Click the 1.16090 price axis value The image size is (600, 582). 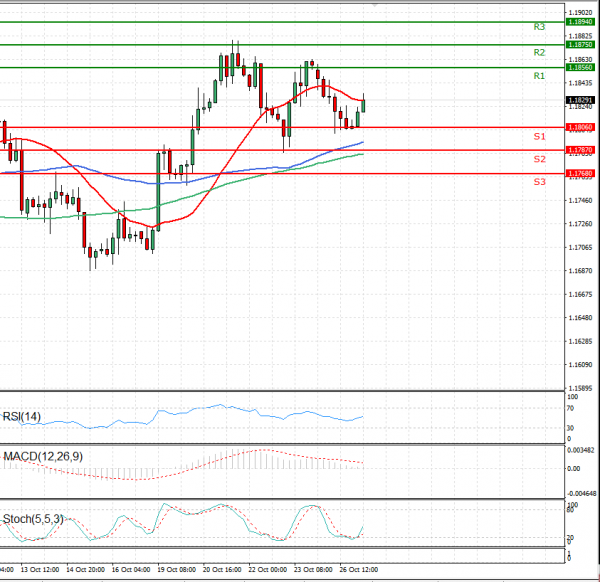pos(580,365)
